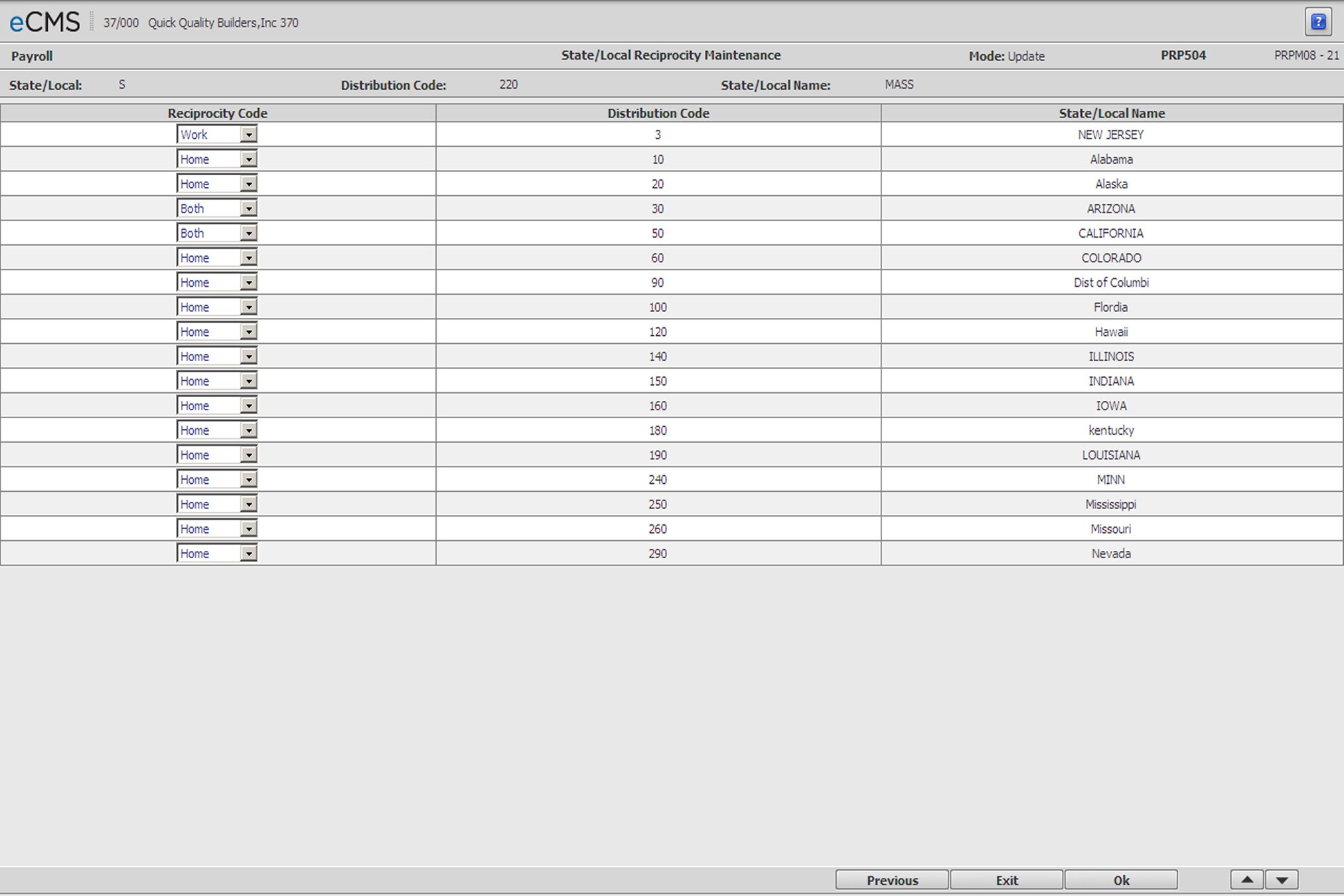Click the Distribution Code column header
Screen dimensions: 1344x896
pos(658,113)
